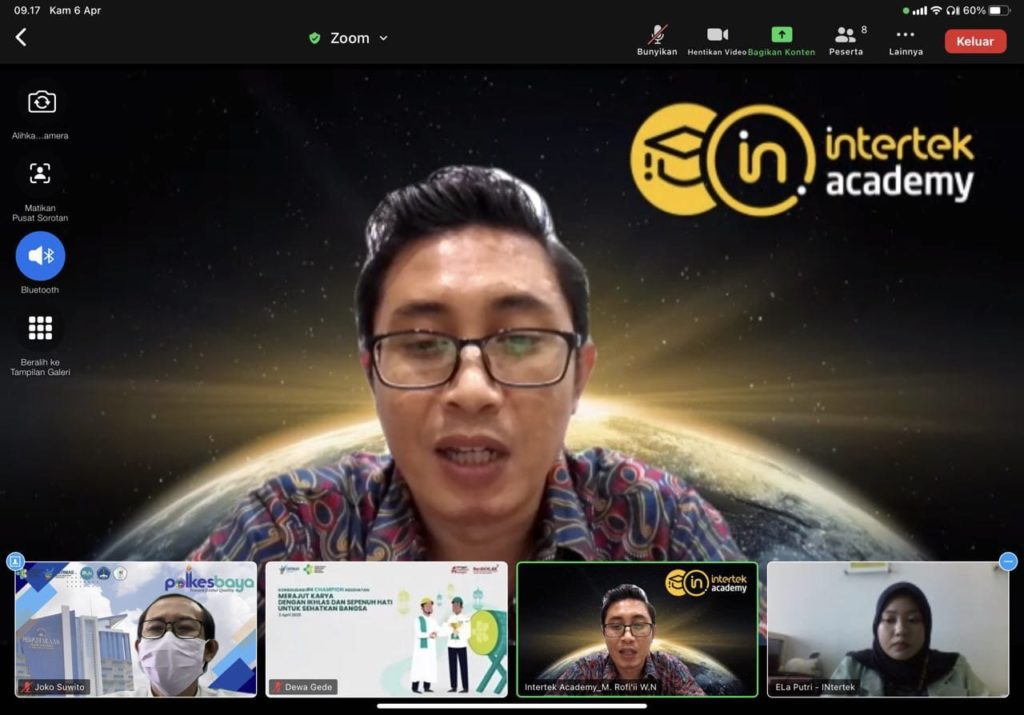Tap the 09.17 clock in status bar
This screenshot has width=1024, height=715.
(27, 10)
